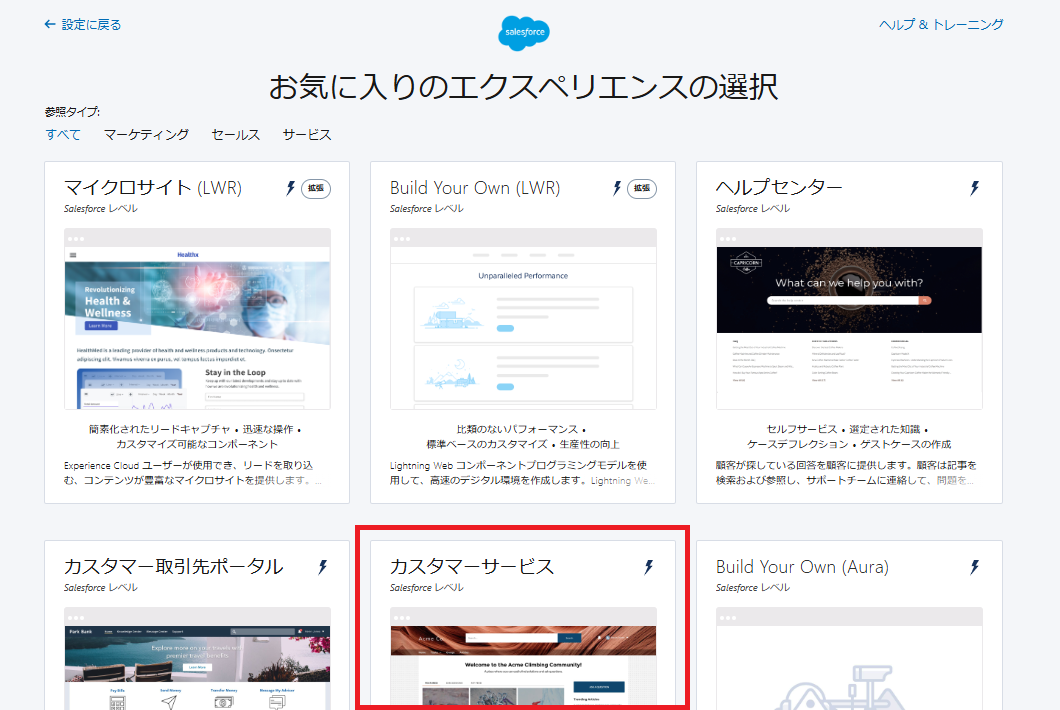Click the text 簡素化されたリードキャプチャ
1060x710 pixels.
(160, 429)
